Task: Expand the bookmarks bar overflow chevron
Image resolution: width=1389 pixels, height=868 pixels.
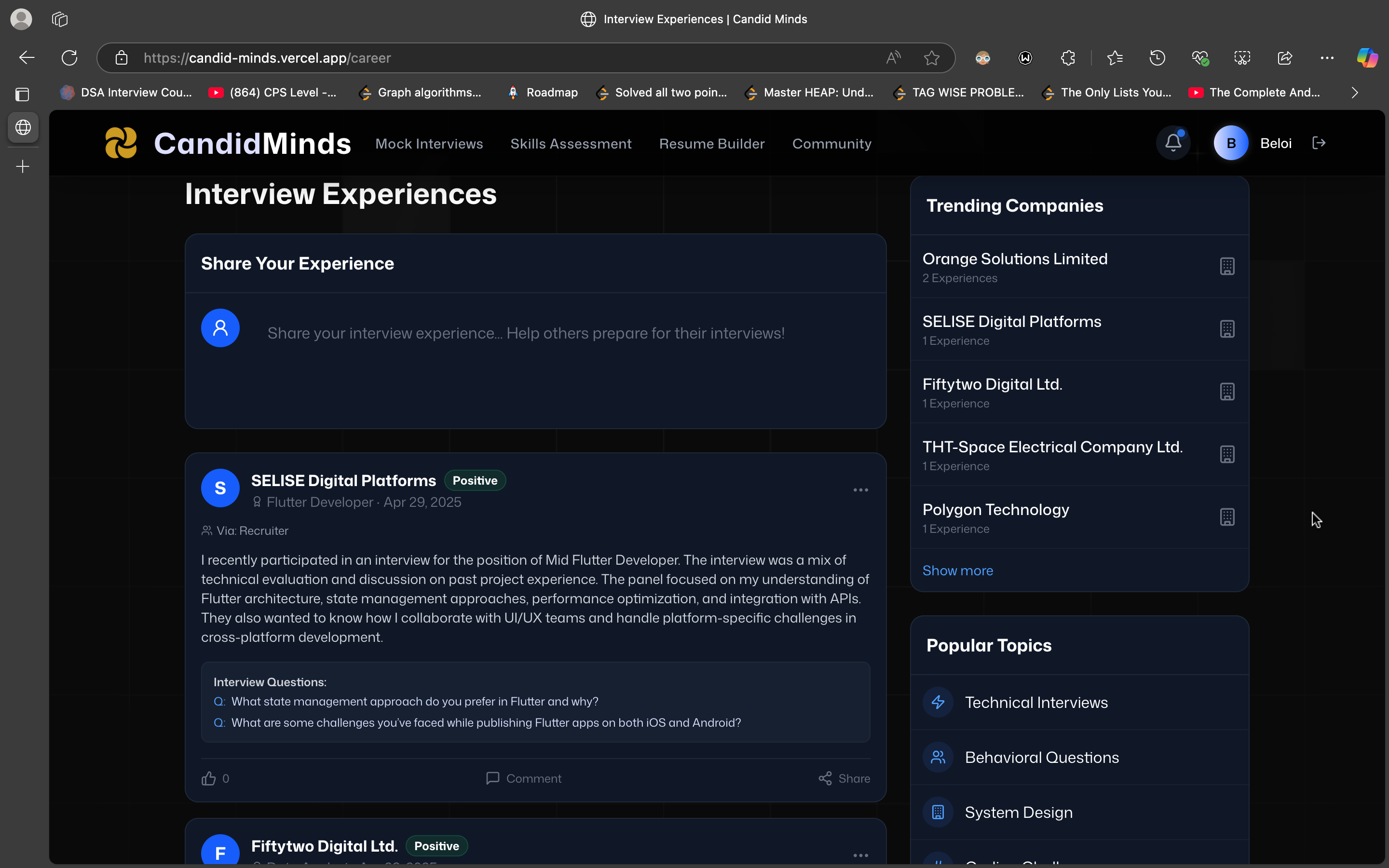Action: click(x=1355, y=93)
